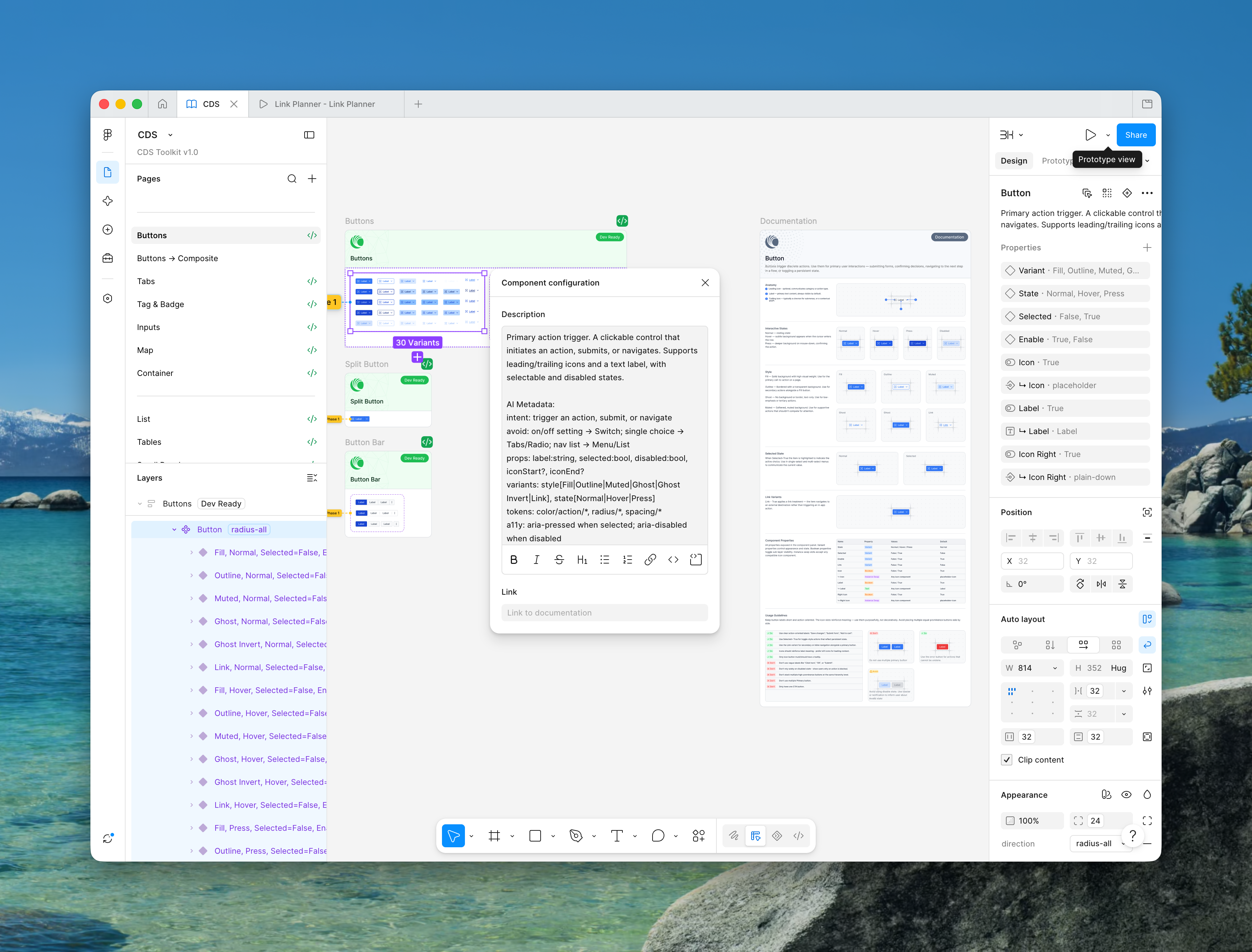Open horizontal gap 32 dropdown
Screen dimensions: 1252x952
[x=1124, y=691]
